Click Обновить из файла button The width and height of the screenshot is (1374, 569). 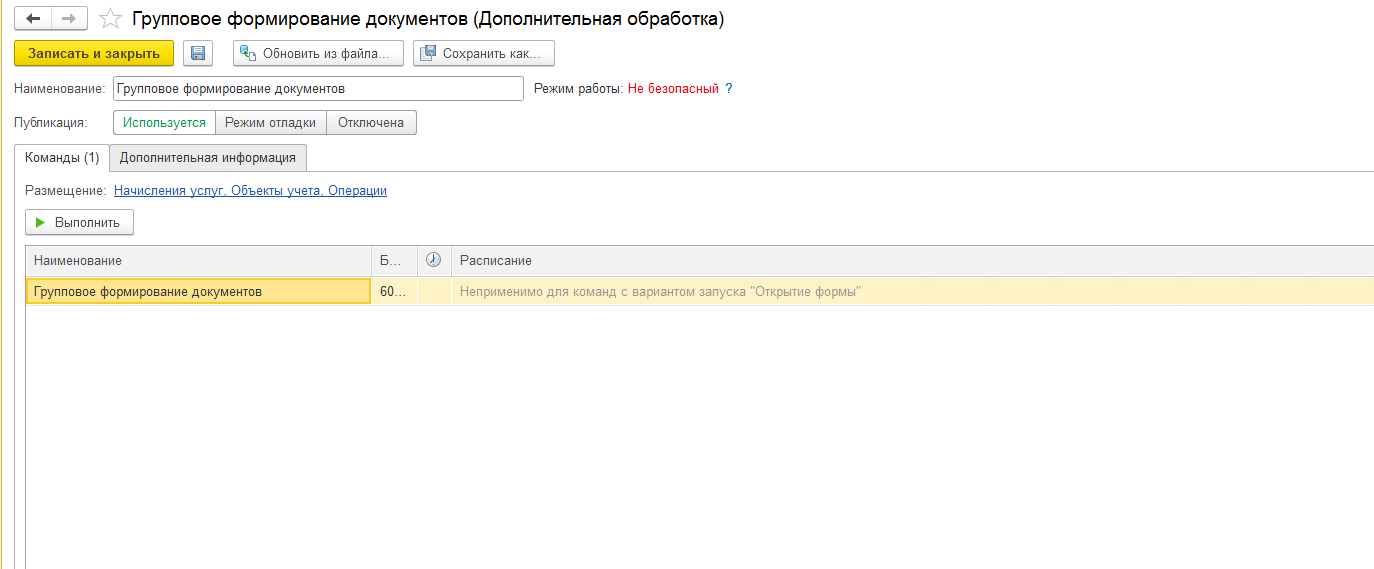(319, 53)
